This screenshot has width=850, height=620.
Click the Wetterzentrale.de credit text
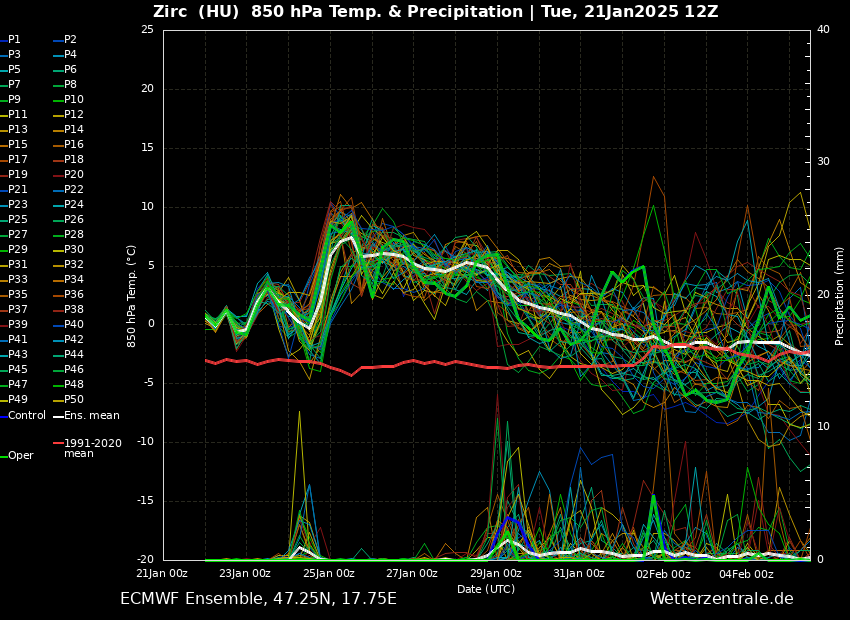click(721, 599)
